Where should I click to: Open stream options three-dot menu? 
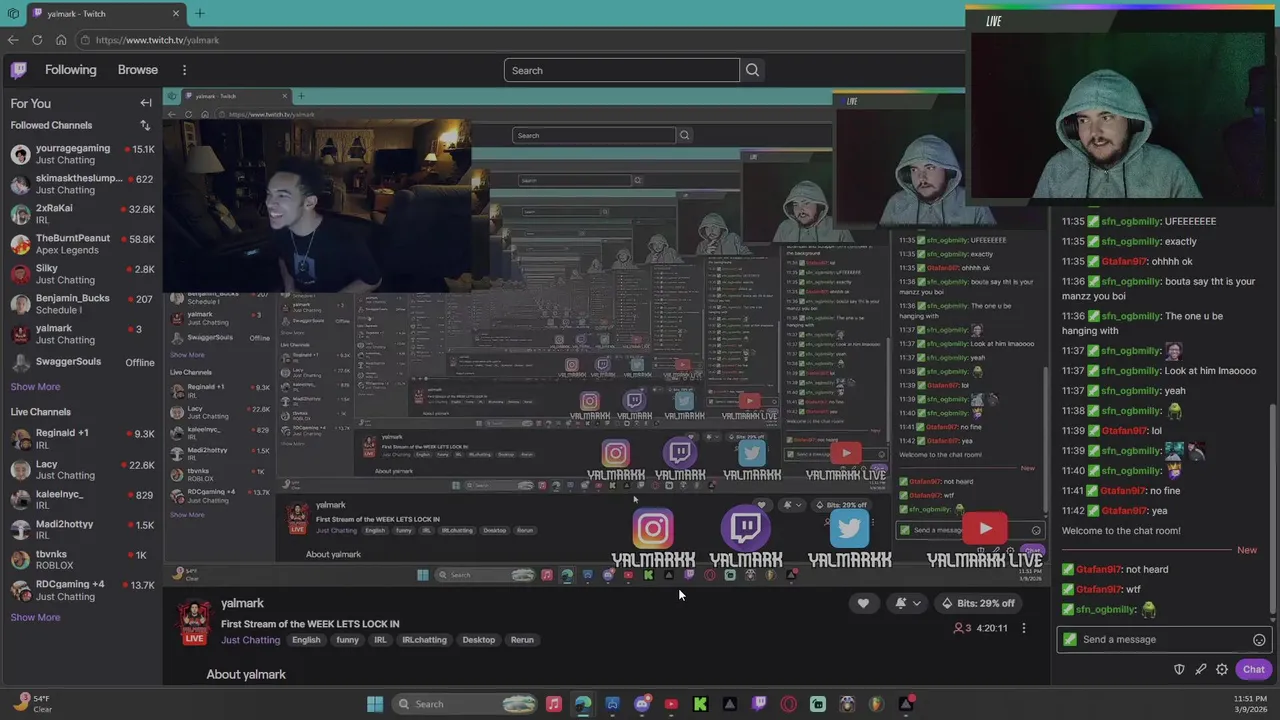[x=1023, y=628]
